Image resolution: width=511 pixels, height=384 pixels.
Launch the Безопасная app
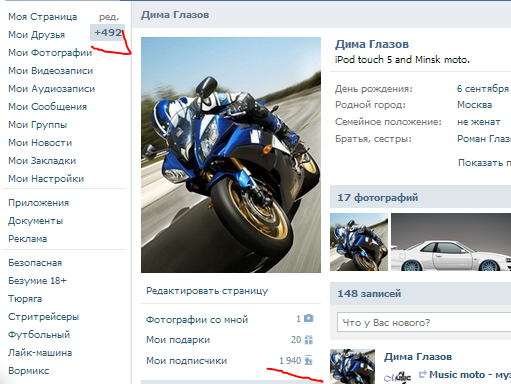click(x=35, y=263)
